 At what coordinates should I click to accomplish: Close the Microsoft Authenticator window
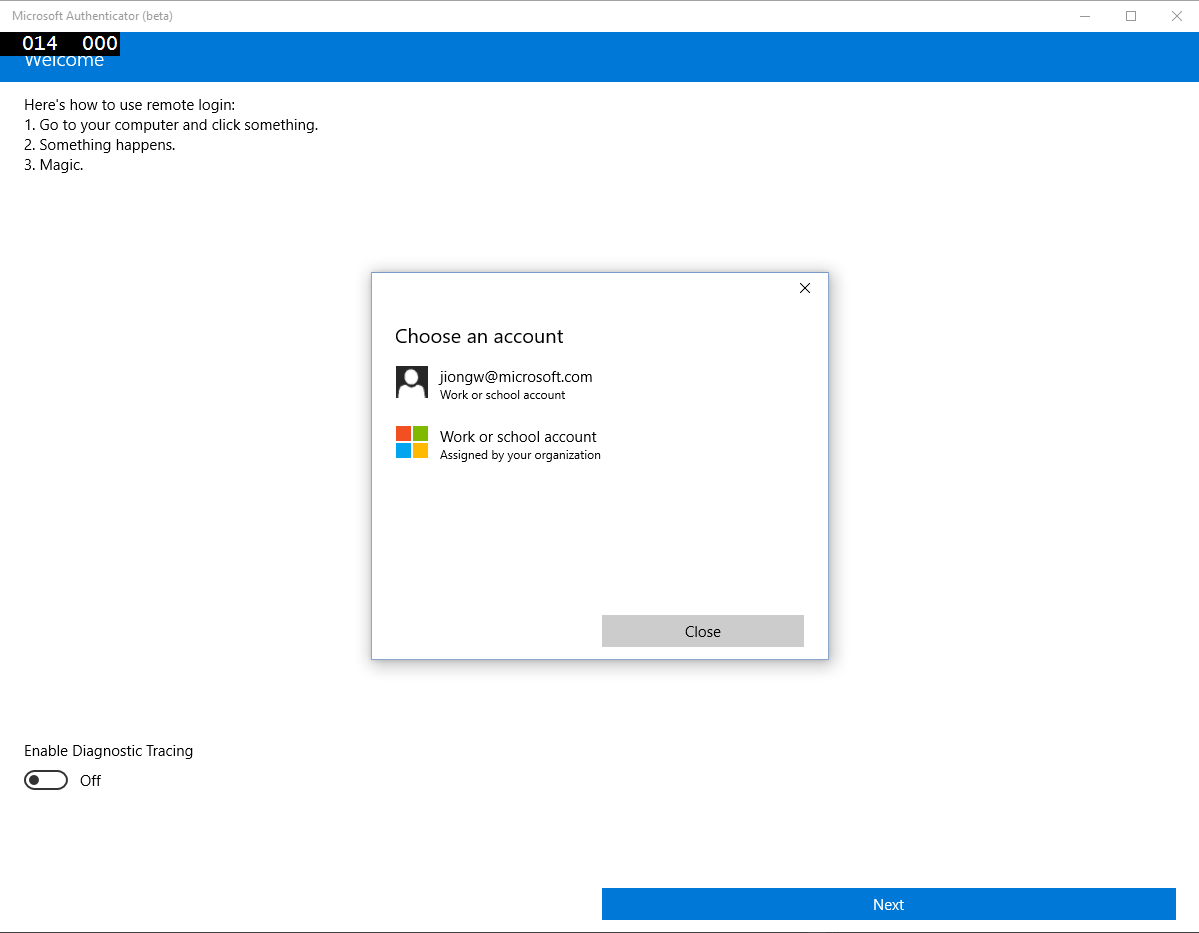[x=1176, y=16]
